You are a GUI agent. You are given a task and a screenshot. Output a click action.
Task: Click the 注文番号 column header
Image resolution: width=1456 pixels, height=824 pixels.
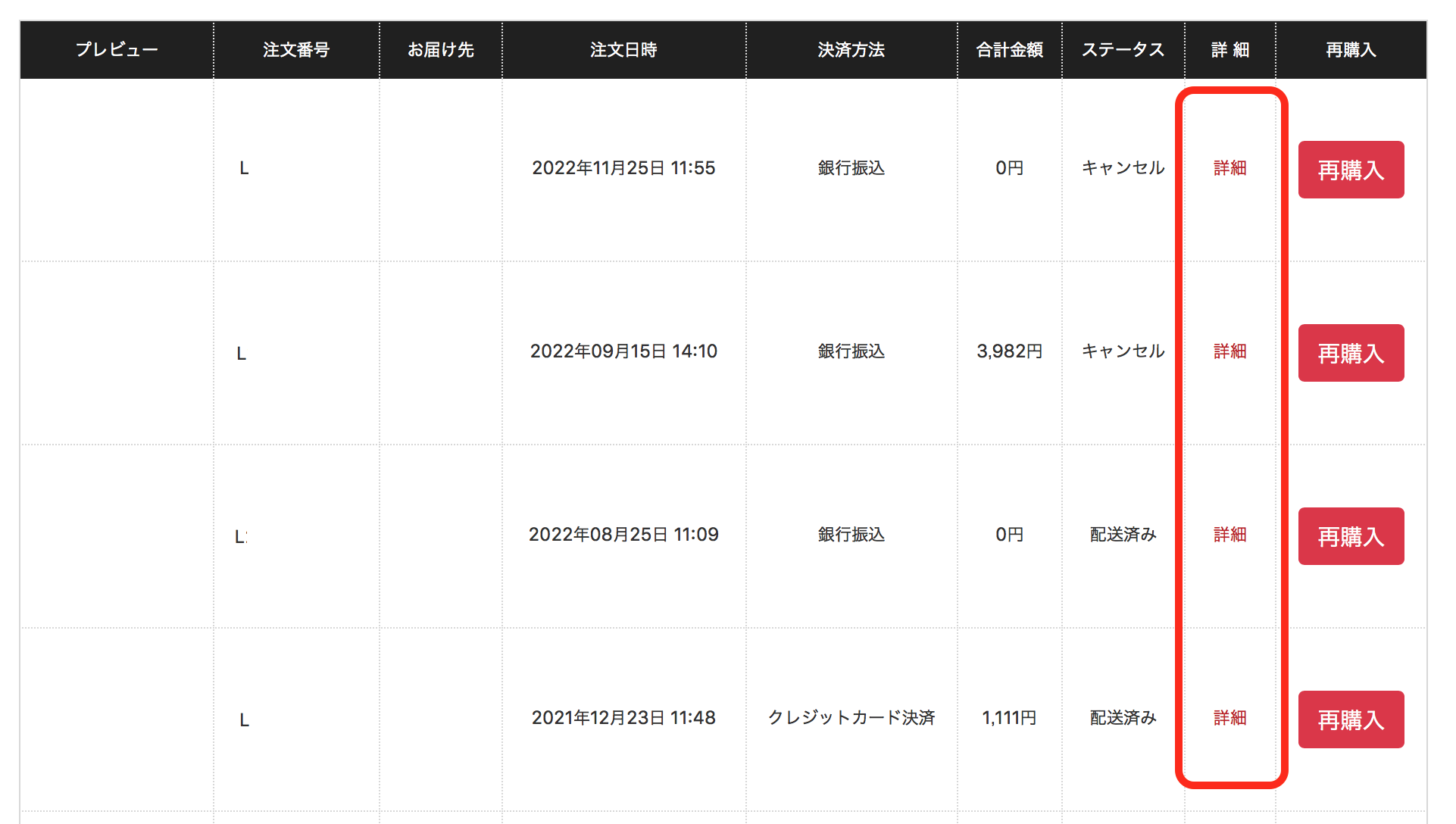click(x=296, y=50)
